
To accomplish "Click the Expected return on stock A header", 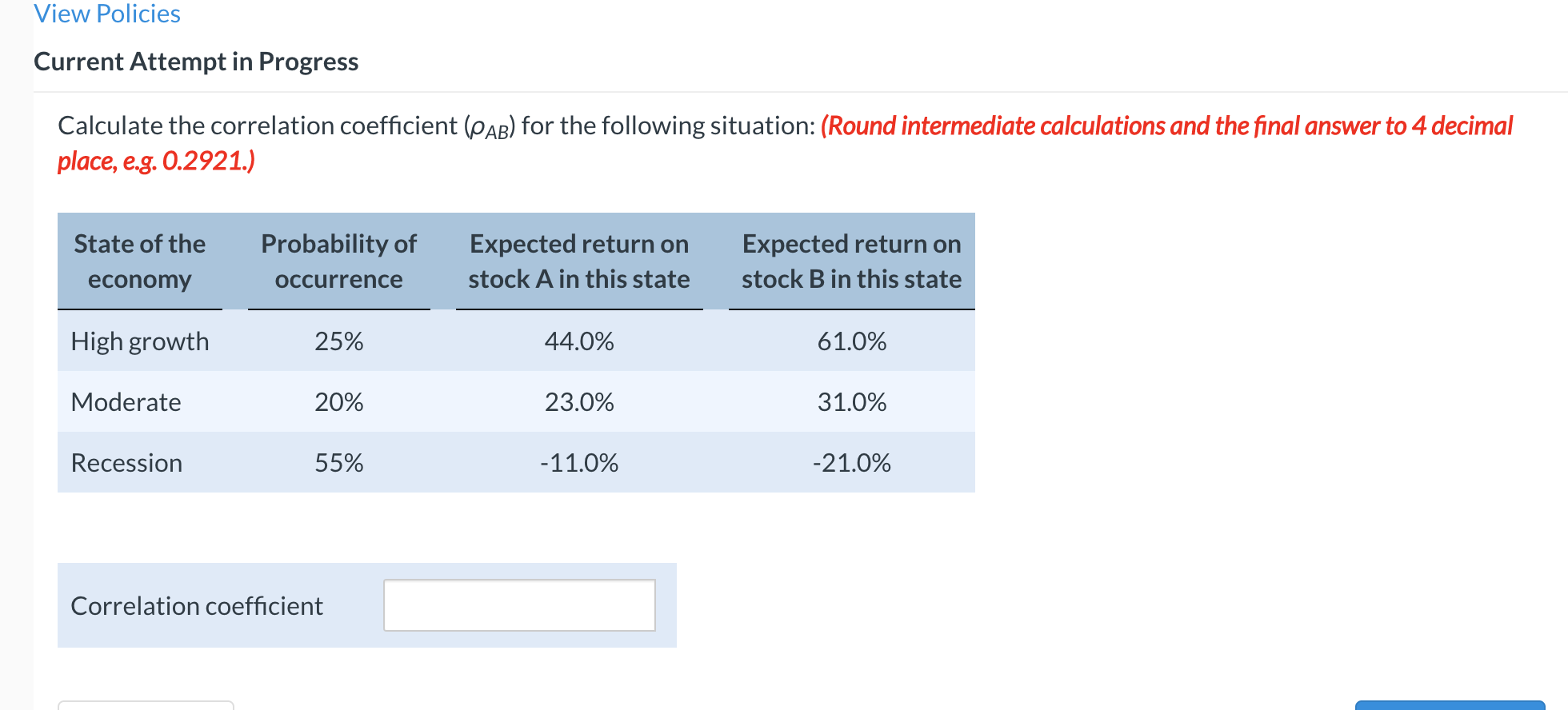I will point(578,261).
